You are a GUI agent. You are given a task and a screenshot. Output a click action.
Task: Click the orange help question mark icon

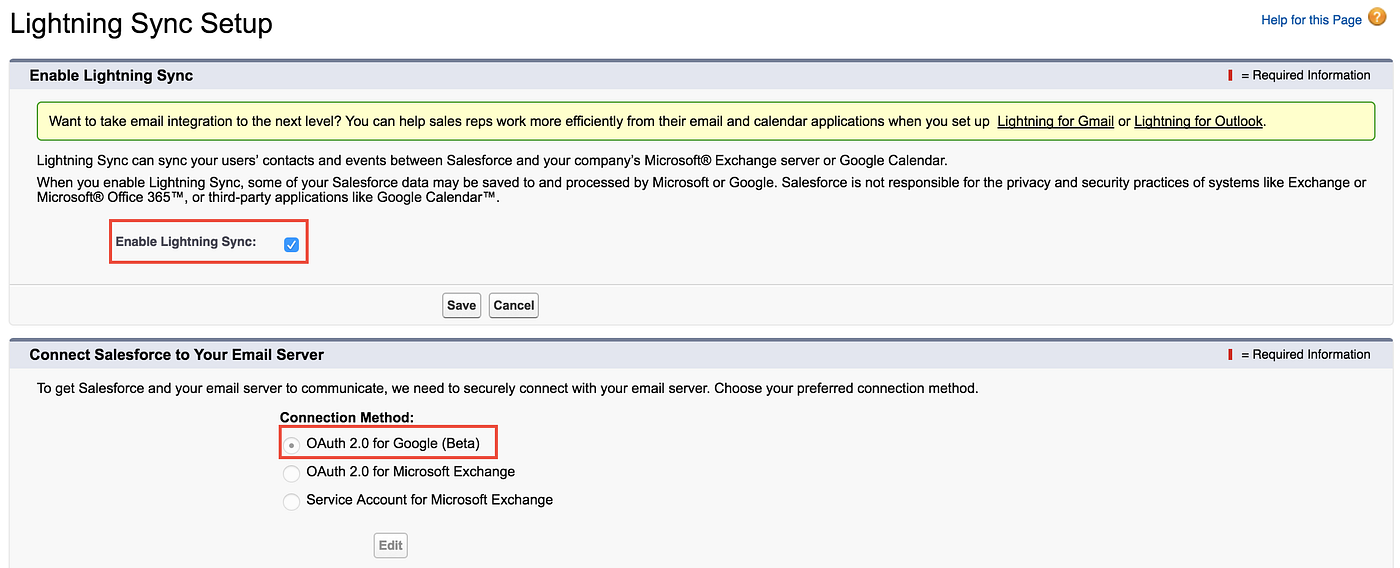click(1377, 19)
